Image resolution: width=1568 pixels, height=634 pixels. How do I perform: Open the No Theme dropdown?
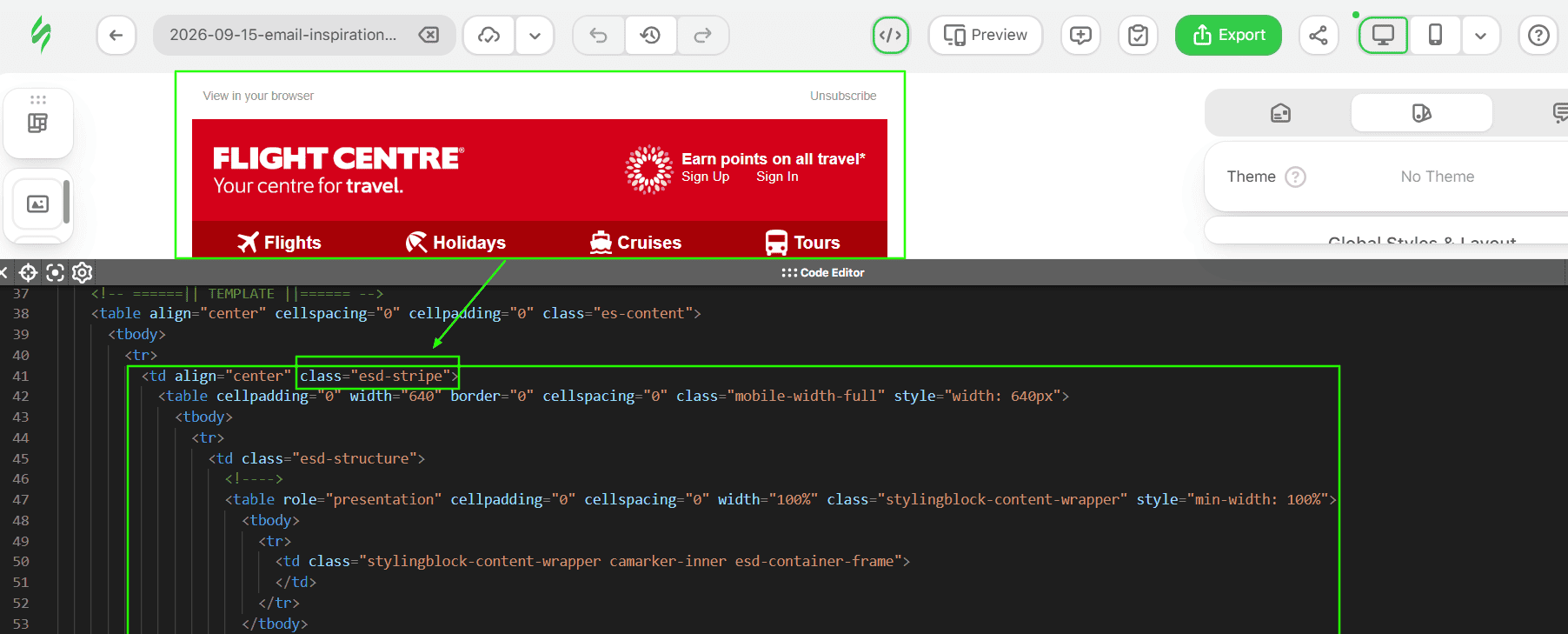(1437, 177)
